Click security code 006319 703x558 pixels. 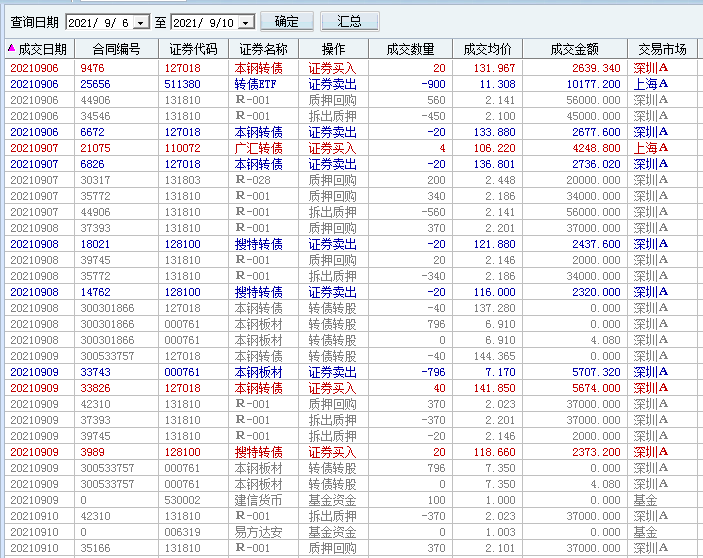coord(182,532)
